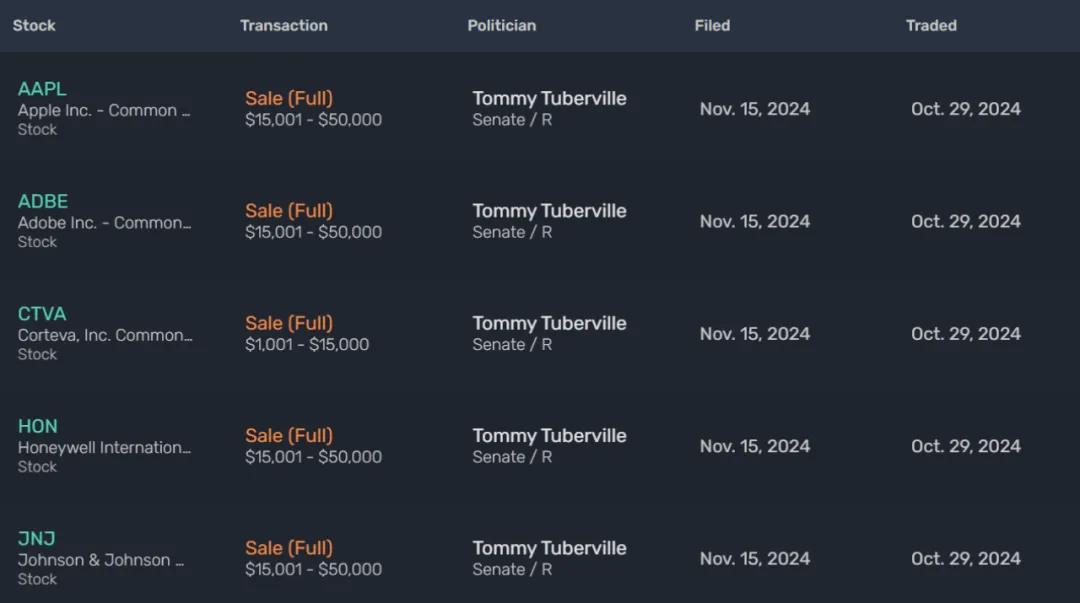
Task: Click Sale (Full) in the AAPL row
Action: 289,99
